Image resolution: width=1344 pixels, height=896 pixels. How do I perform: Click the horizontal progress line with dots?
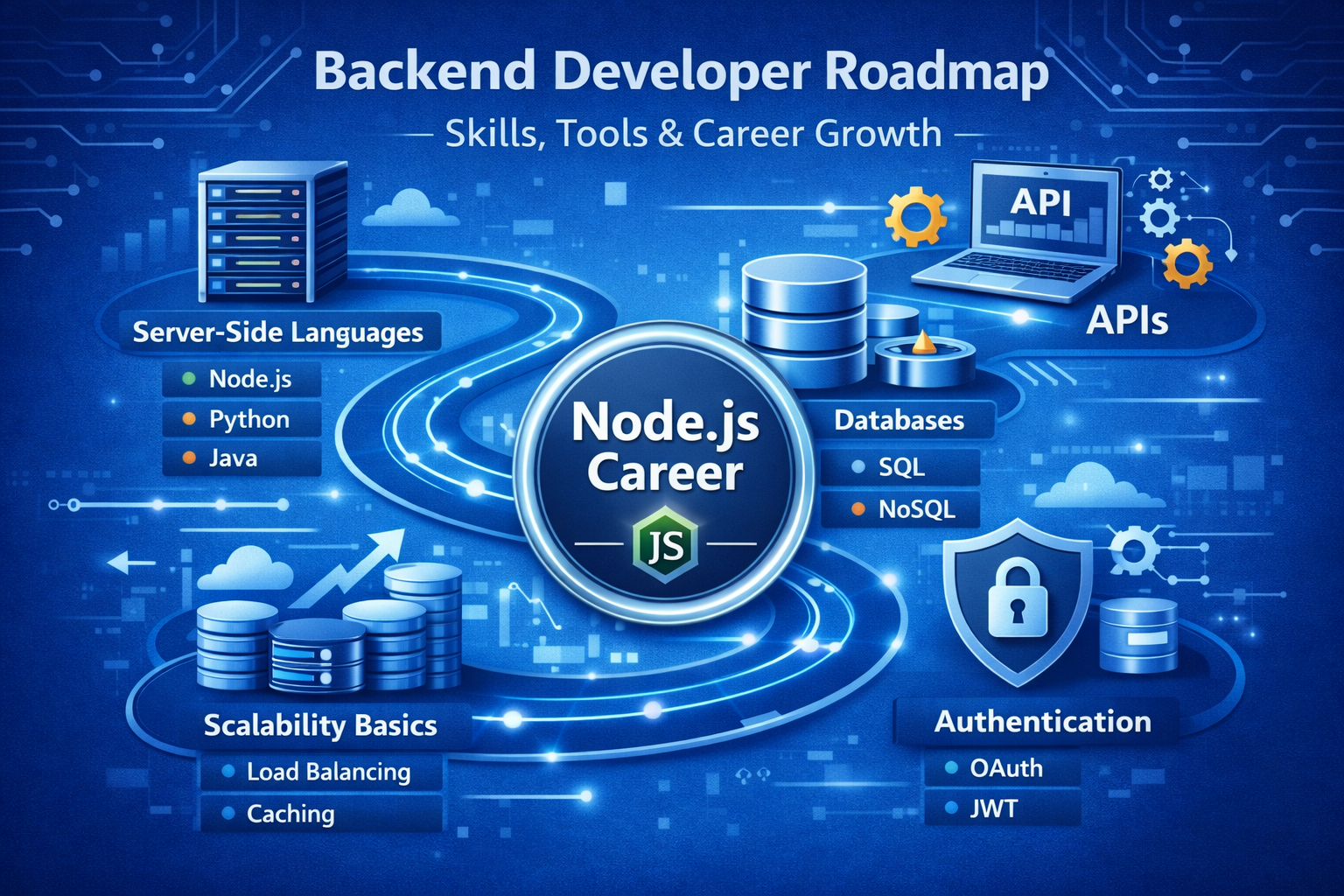point(166,506)
